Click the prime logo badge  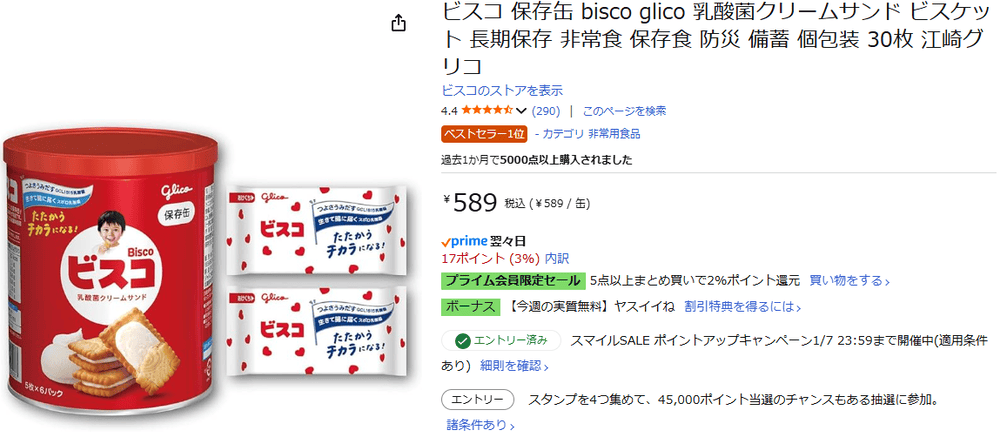(463, 241)
